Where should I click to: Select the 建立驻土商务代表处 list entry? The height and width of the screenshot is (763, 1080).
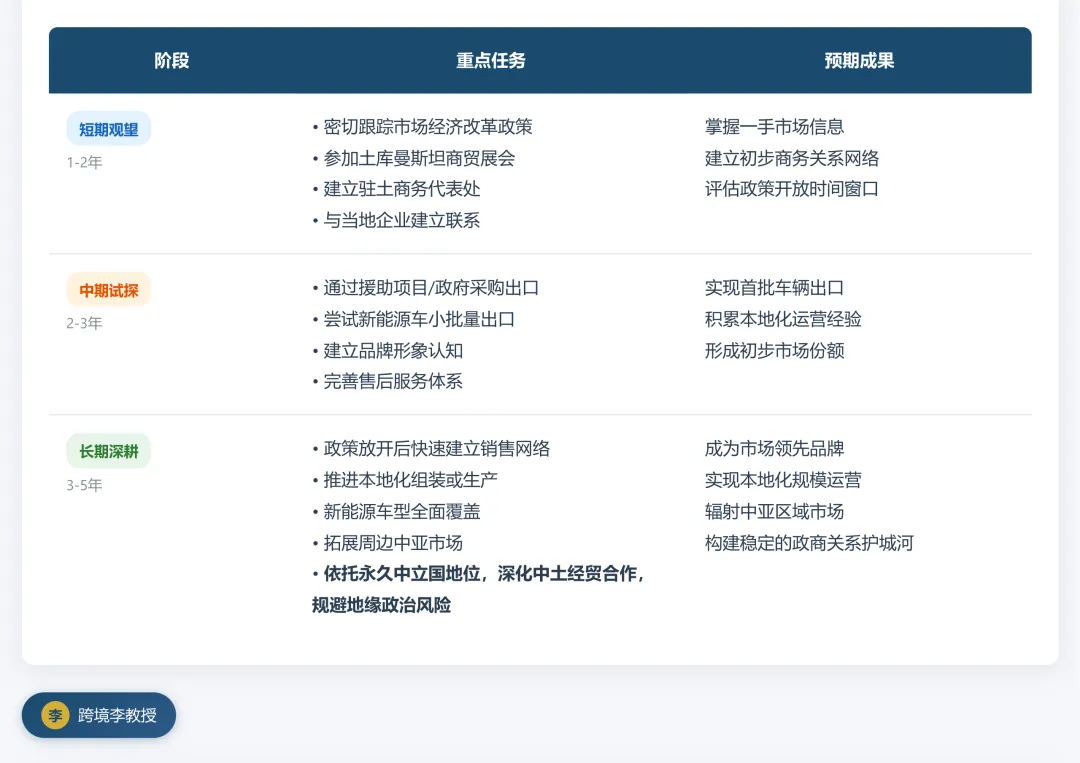coord(401,189)
